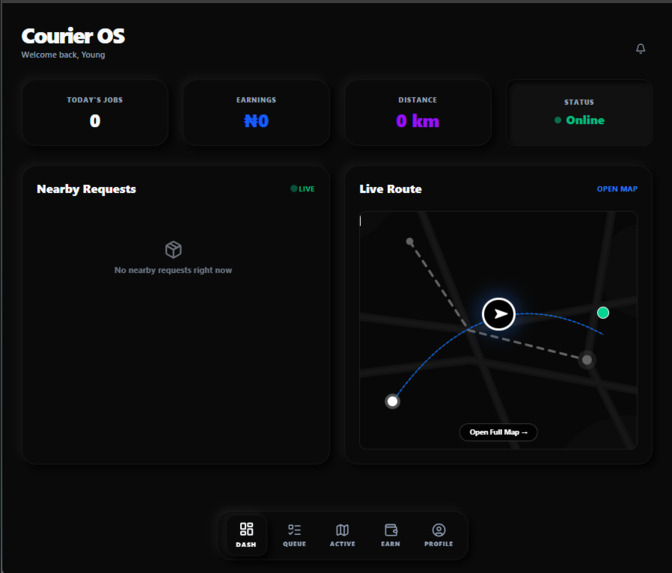Open the Active tab with map icon
The width and height of the screenshot is (672, 573).
[342, 534]
